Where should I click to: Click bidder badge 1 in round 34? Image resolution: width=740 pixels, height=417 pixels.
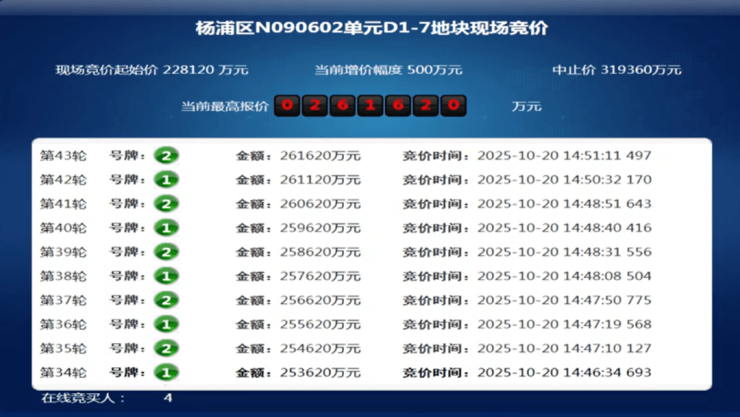coord(166,373)
